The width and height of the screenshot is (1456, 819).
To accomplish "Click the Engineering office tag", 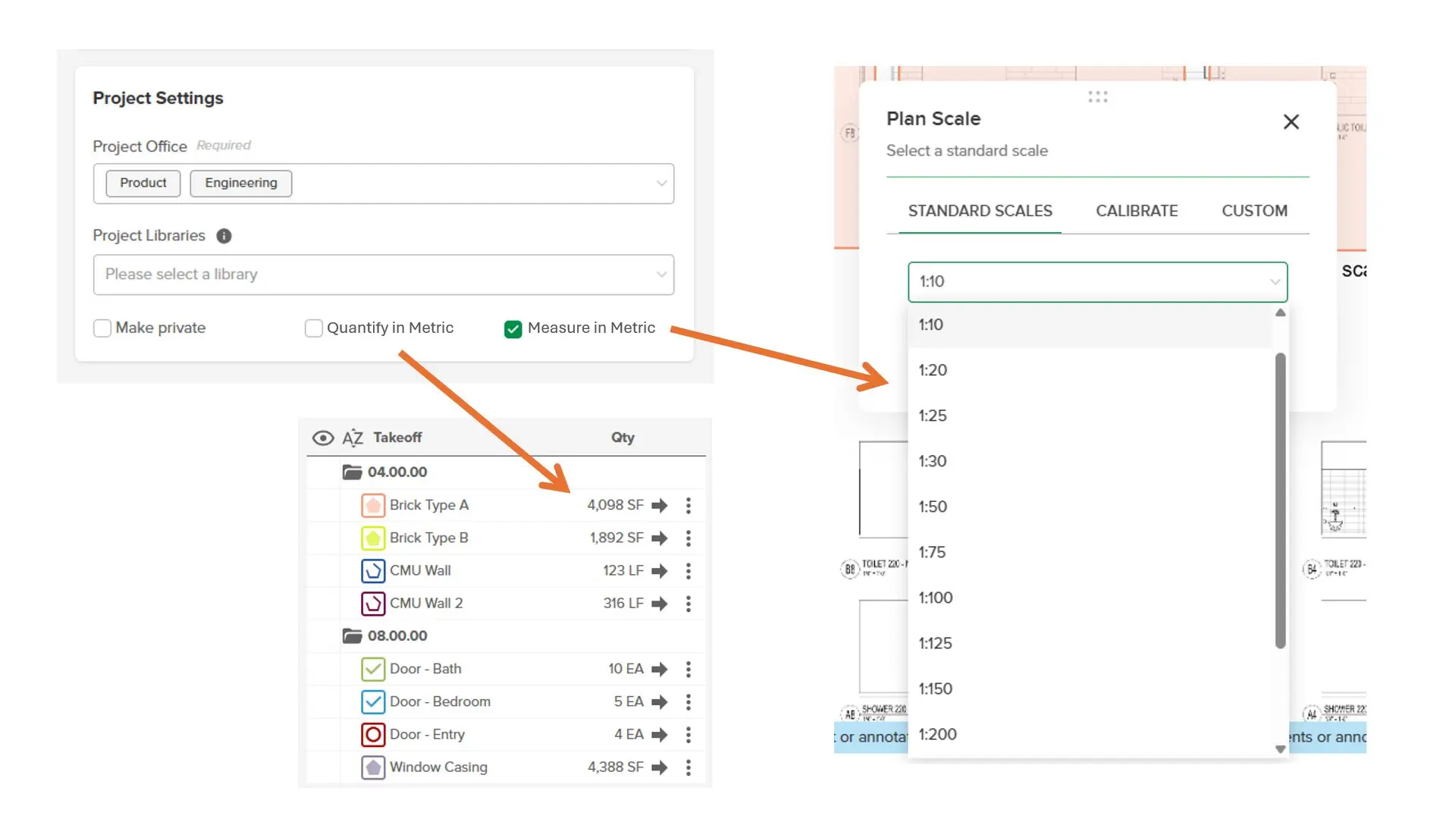I will 240,183.
